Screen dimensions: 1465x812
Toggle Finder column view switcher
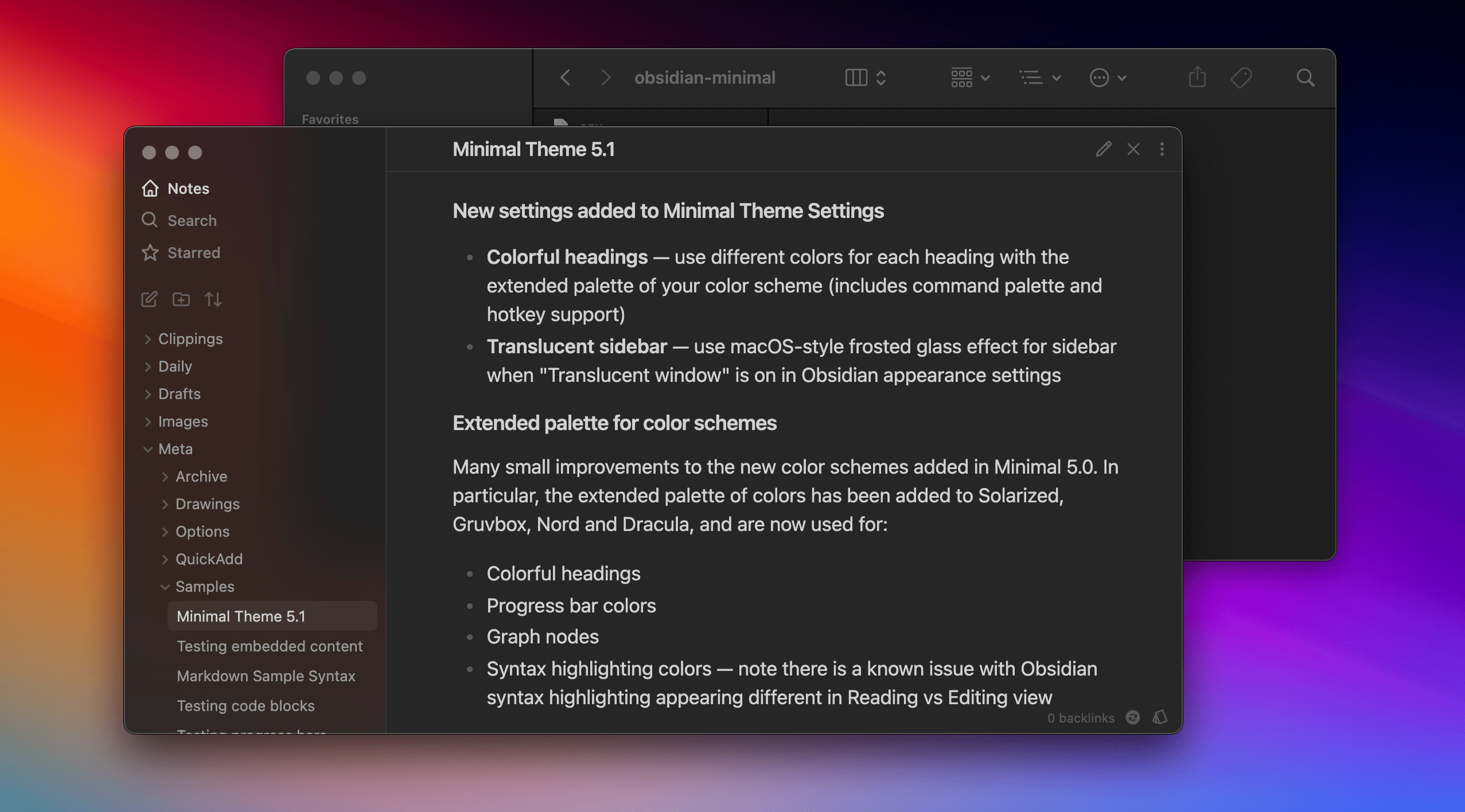(x=865, y=77)
